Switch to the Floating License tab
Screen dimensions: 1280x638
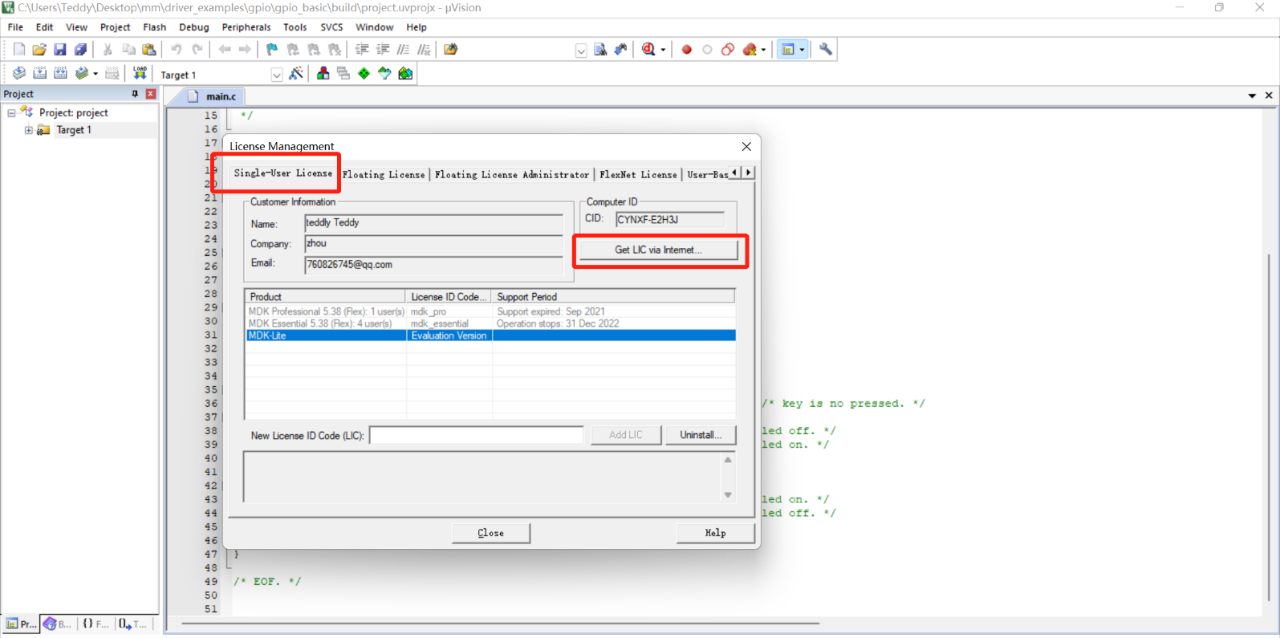(x=383, y=174)
